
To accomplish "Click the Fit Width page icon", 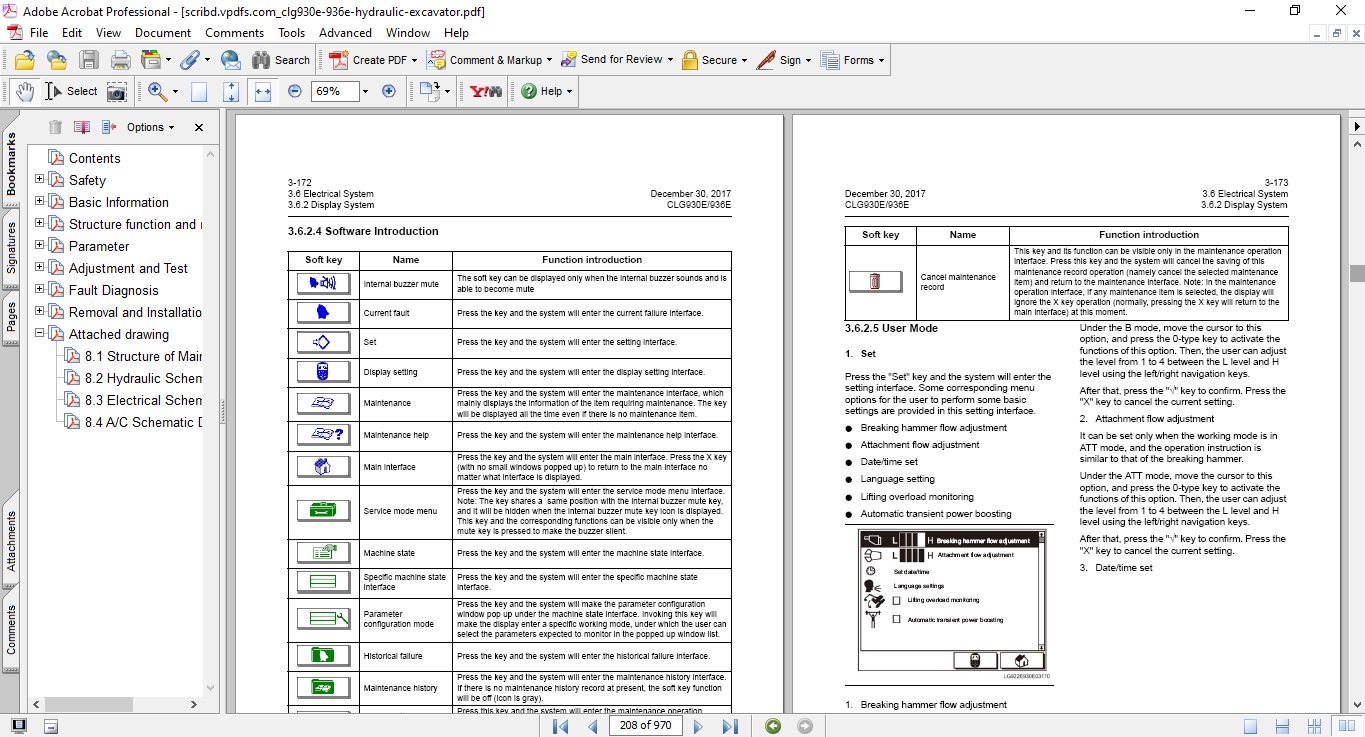I will [263, 91].
